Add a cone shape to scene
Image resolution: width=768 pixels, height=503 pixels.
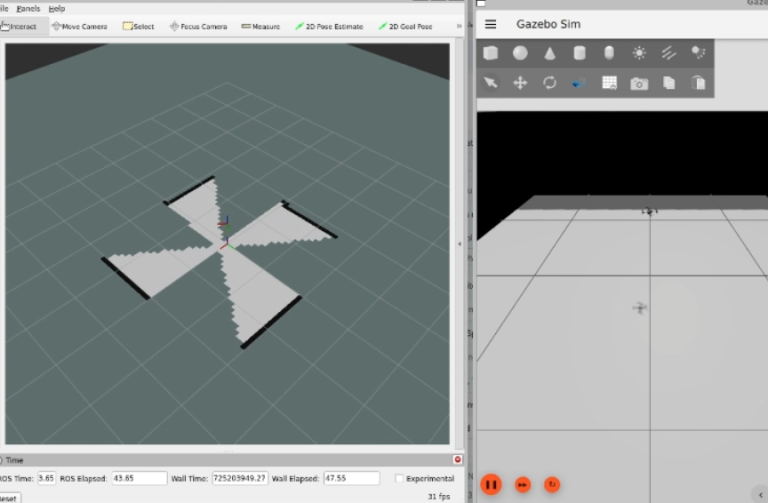tap(550, 53)
